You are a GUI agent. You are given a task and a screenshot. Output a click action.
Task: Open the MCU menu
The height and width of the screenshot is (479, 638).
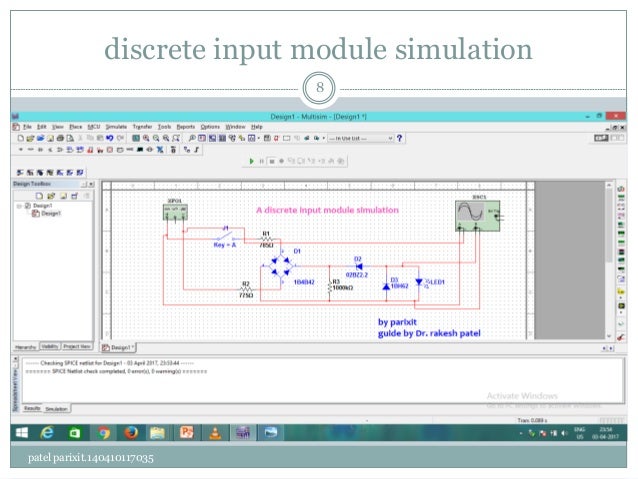[94, 127]
